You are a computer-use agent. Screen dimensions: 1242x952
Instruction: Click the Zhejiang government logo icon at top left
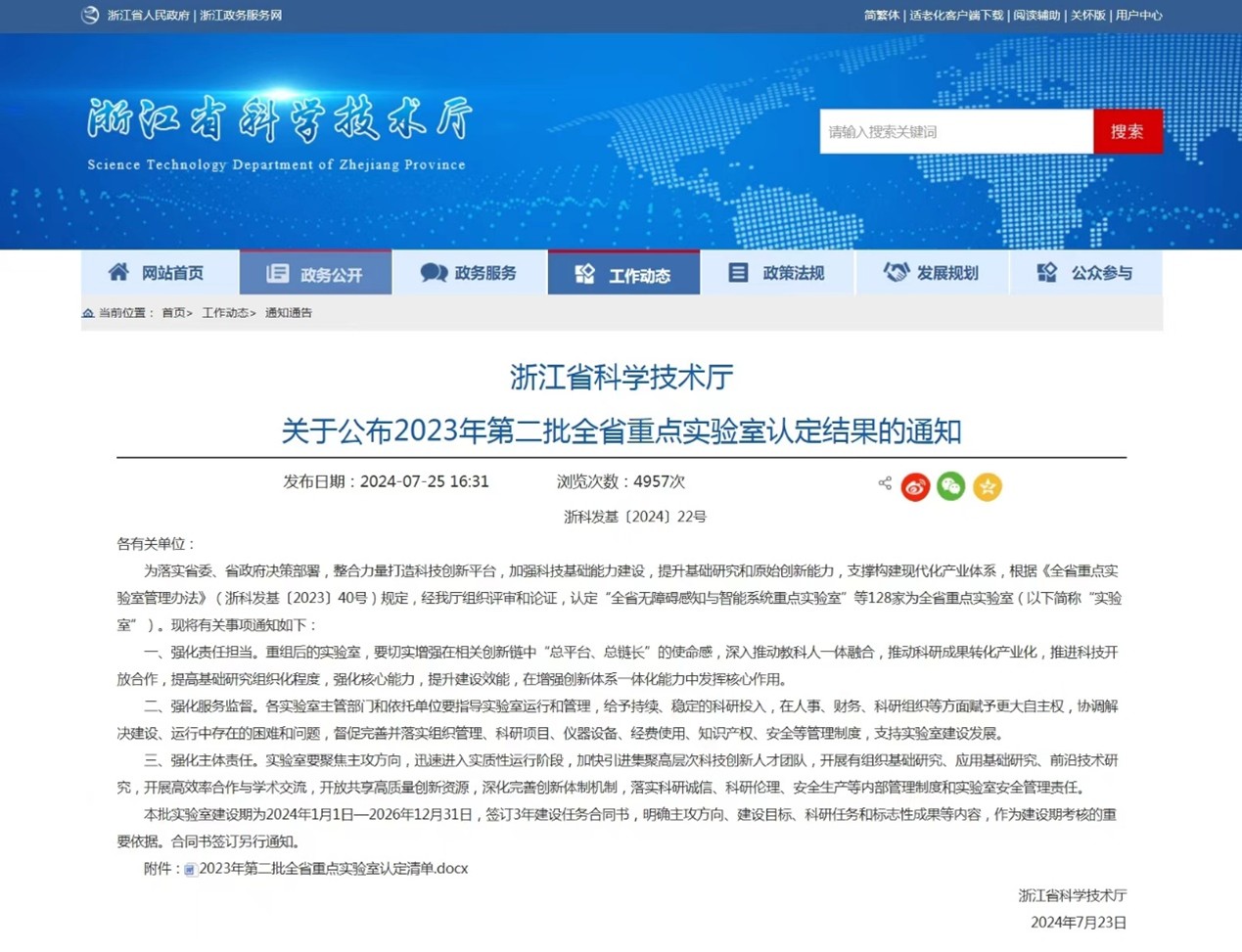(90, 15)
